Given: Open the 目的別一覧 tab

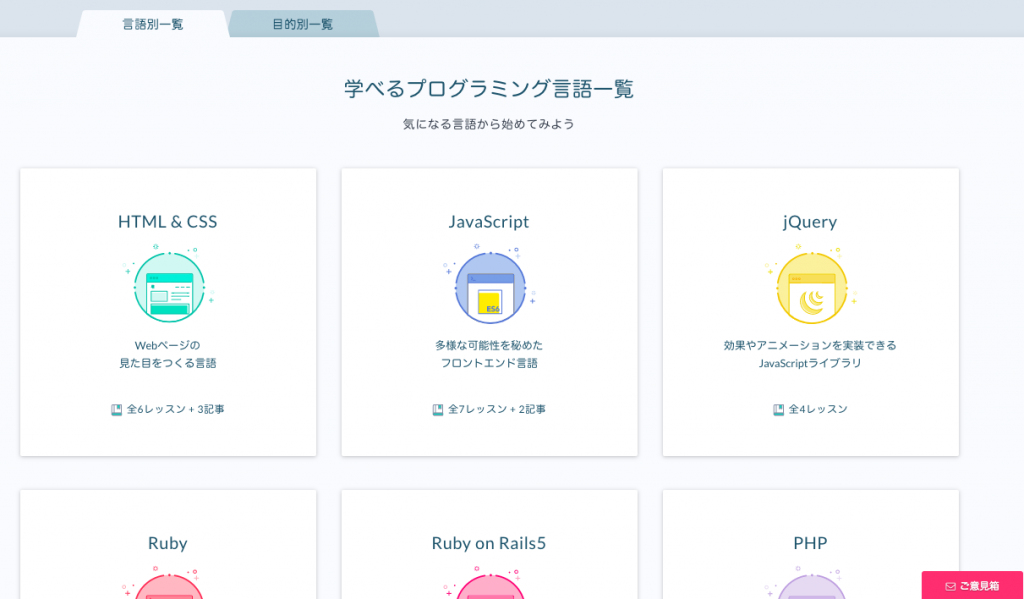Looking at the screenshot, I should pyautogui.click(x=303, y=24).
